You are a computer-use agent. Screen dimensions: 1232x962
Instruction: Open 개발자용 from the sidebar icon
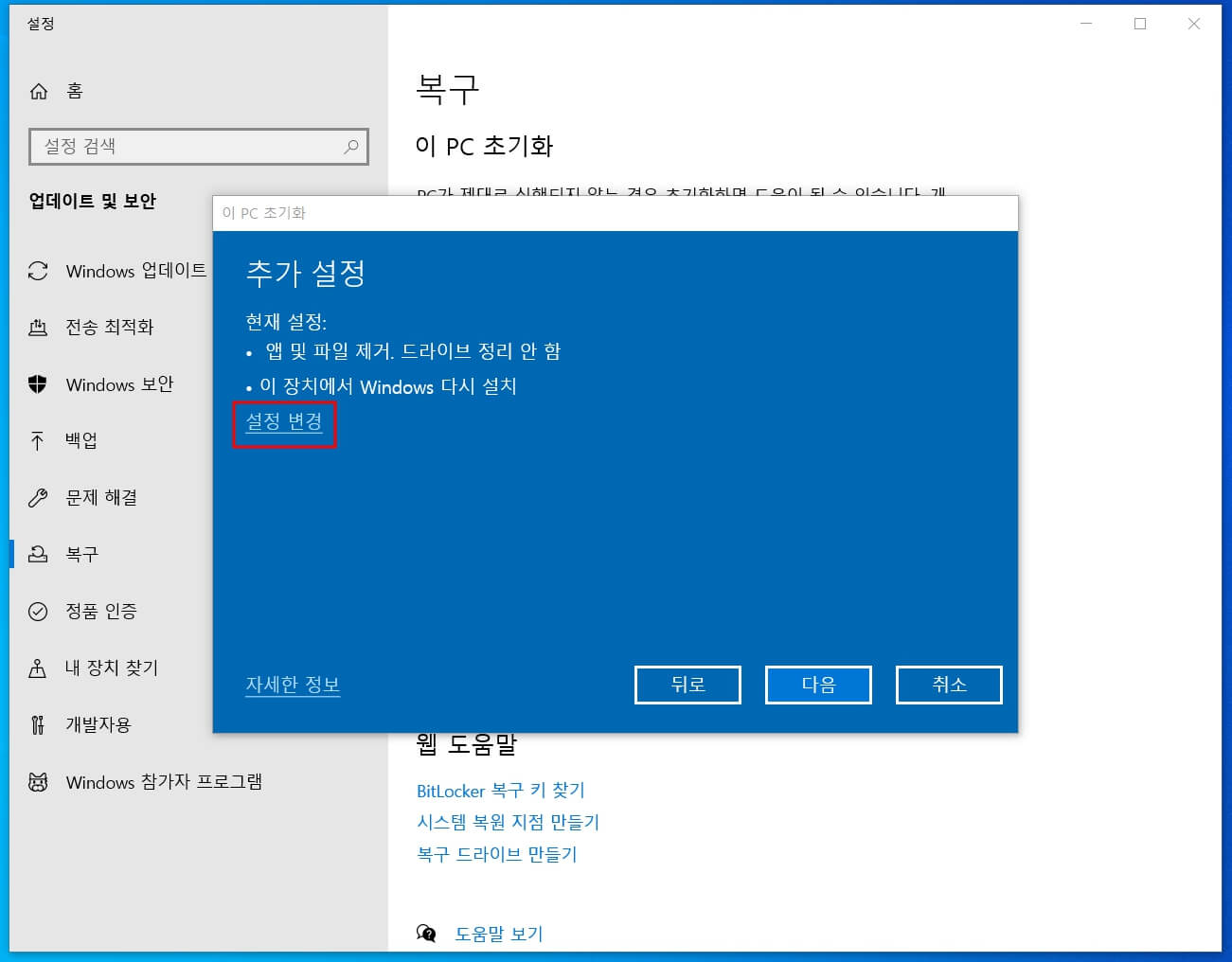click(x=38, y=724)
